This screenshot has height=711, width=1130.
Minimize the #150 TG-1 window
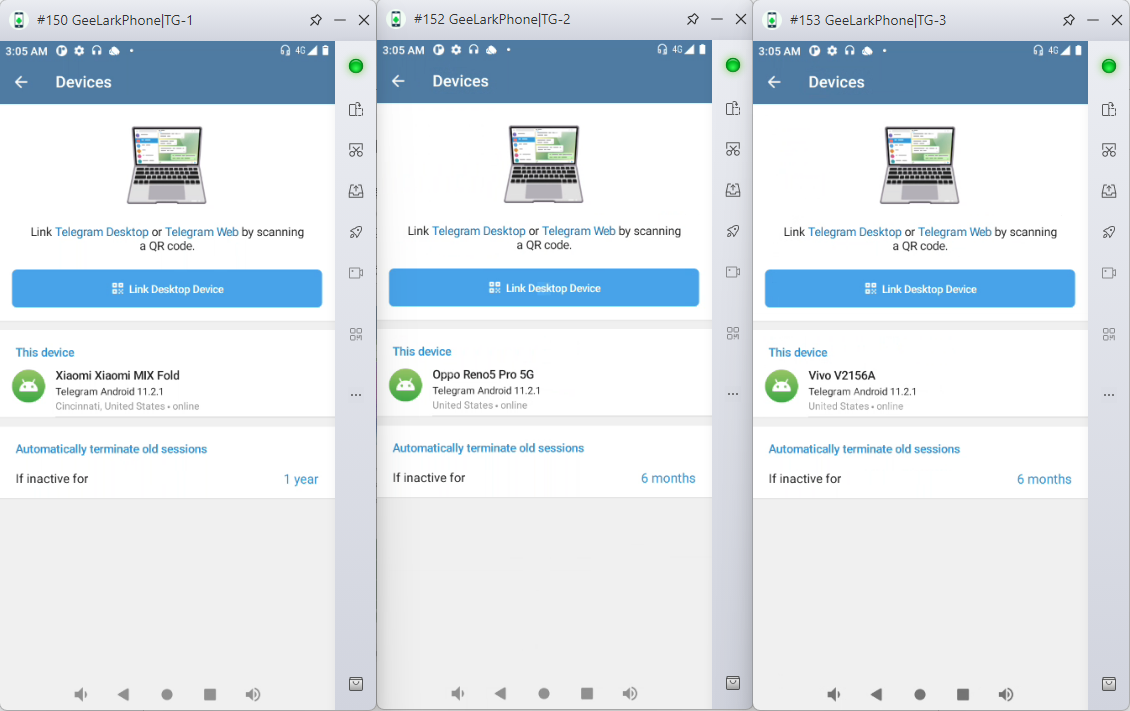pos(340,20)
